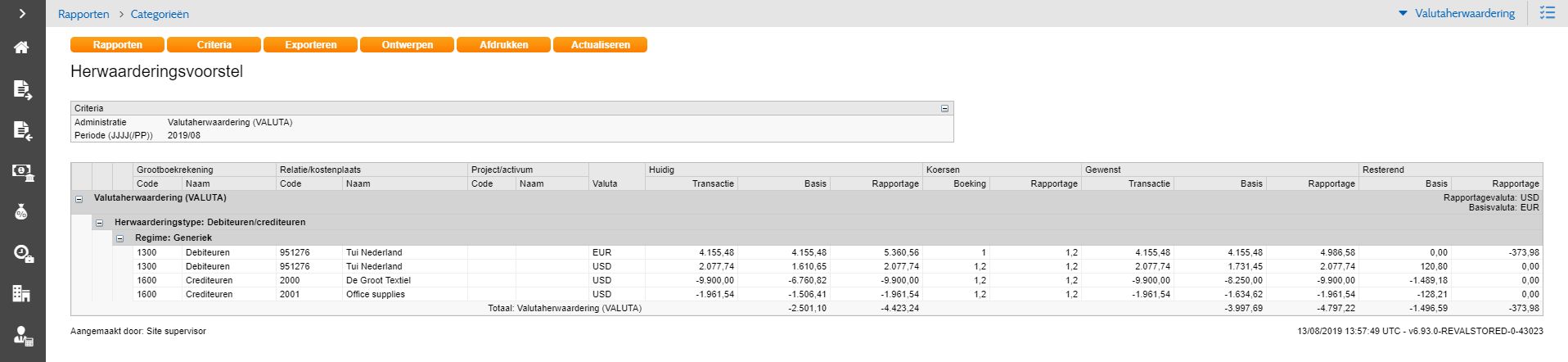Viewport: 1568px width, 362px height.
Task: Open the buildings icon in sidebar
Action: click(x=22, y=294)
